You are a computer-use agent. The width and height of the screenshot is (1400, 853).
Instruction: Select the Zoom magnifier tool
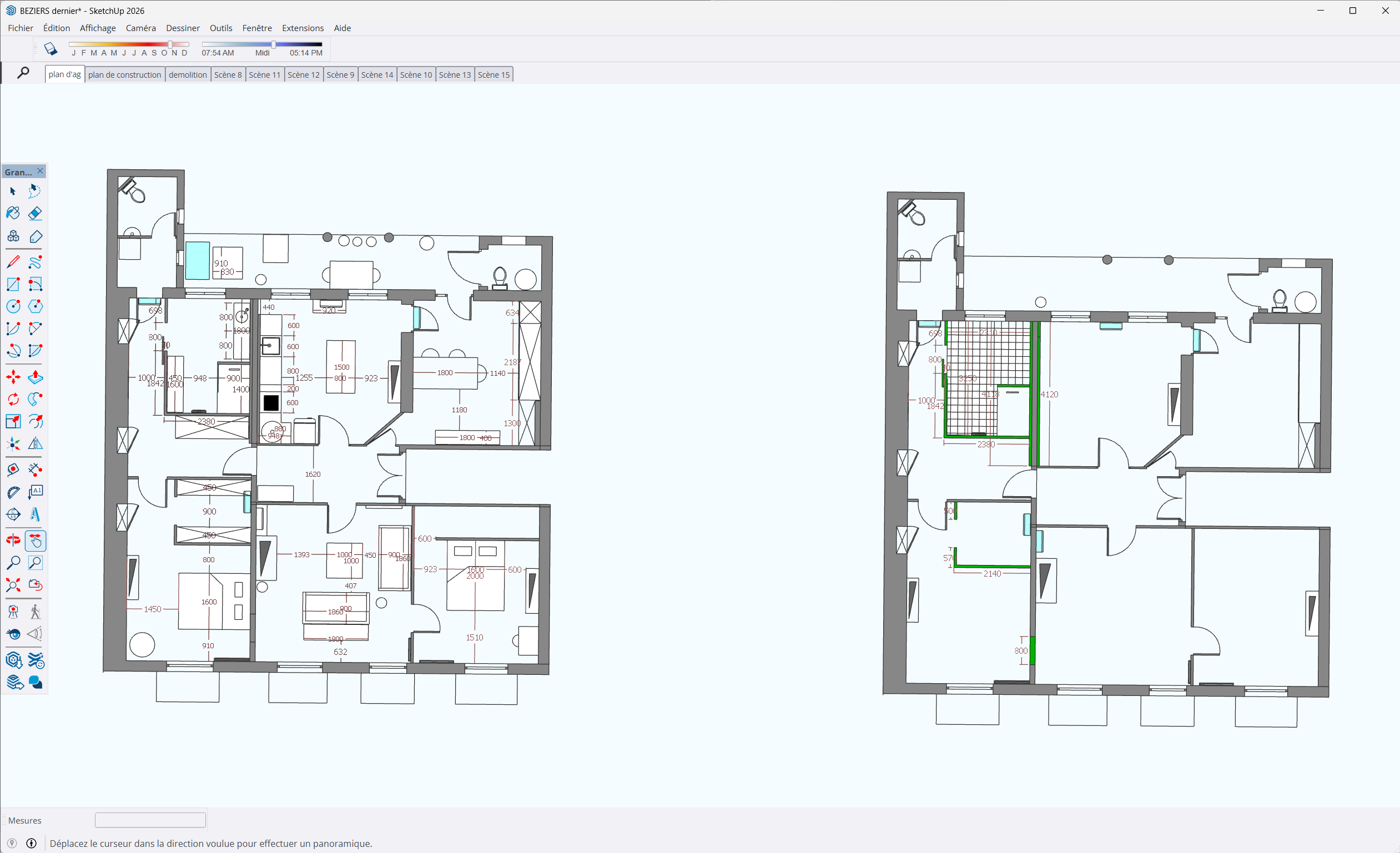pos(13,563)
